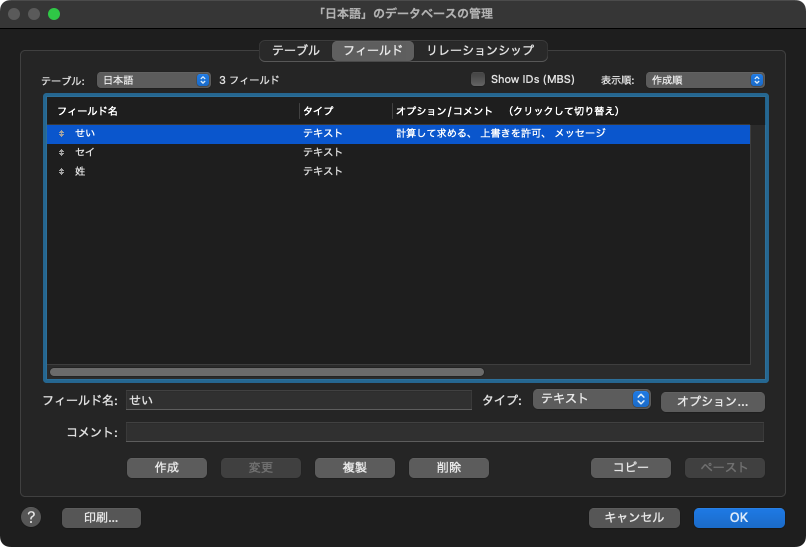Viewport: 806px width, 547px height.
Task: Enable the Show IDs (MBS) checkbox
Action: 478,80
